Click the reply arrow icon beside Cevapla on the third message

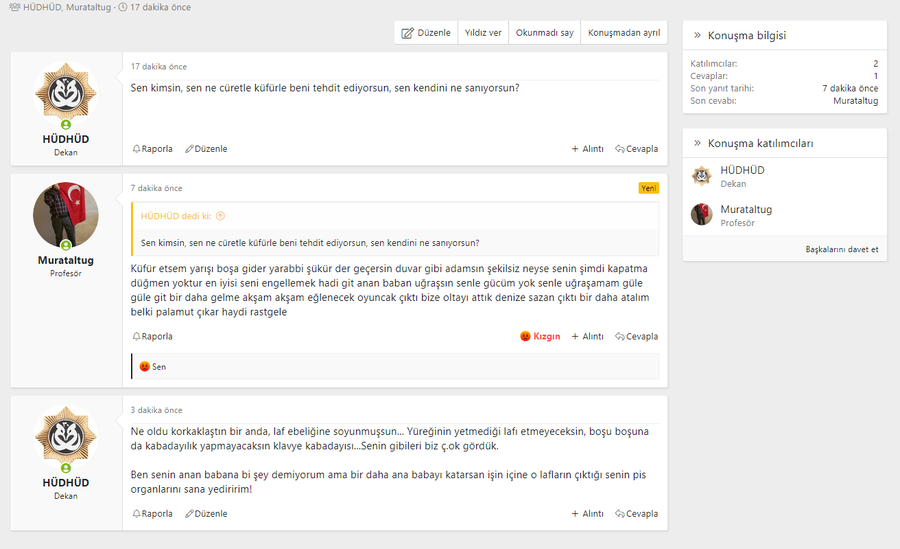pos(620,513)
